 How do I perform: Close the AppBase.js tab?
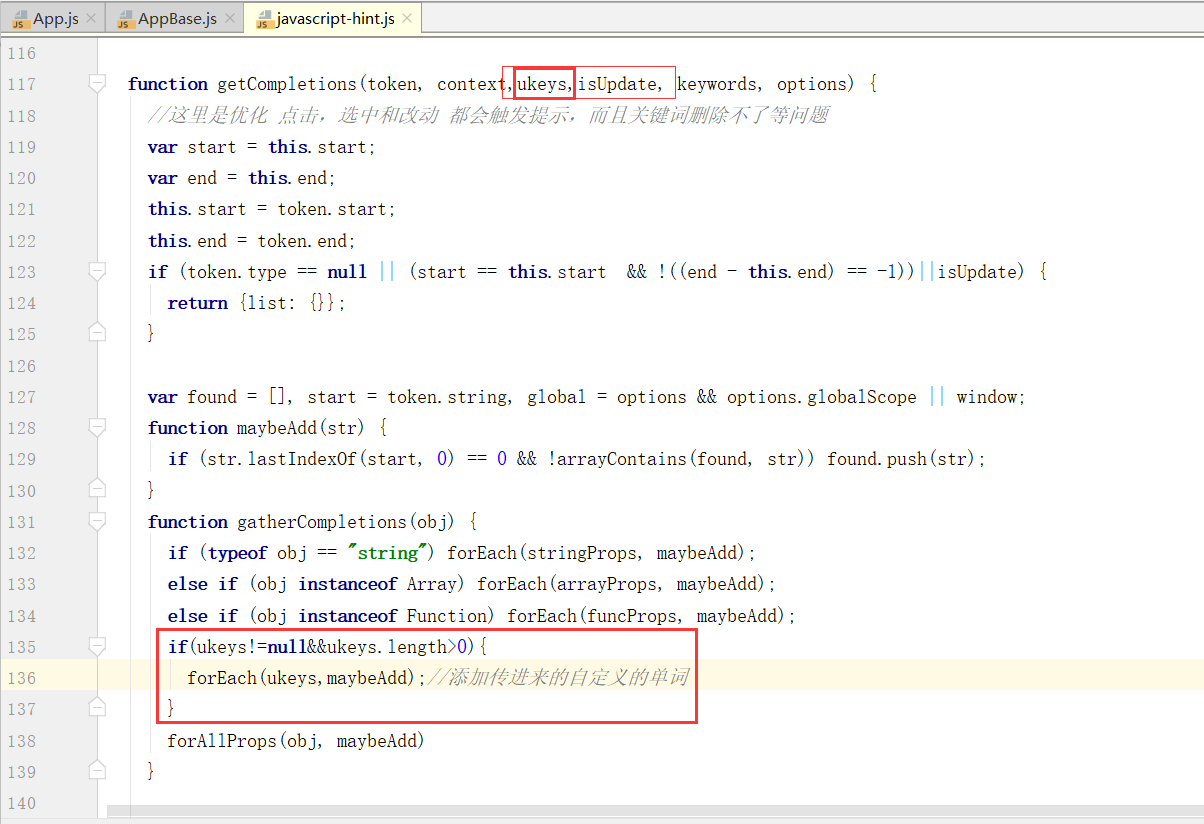[229, 19]
